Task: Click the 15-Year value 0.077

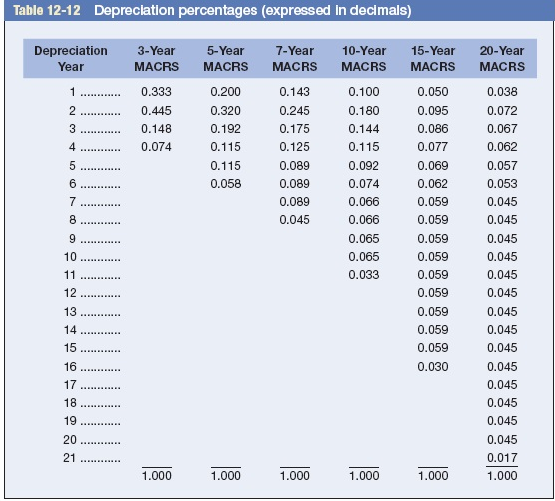Action: click(x=433, y=147)
